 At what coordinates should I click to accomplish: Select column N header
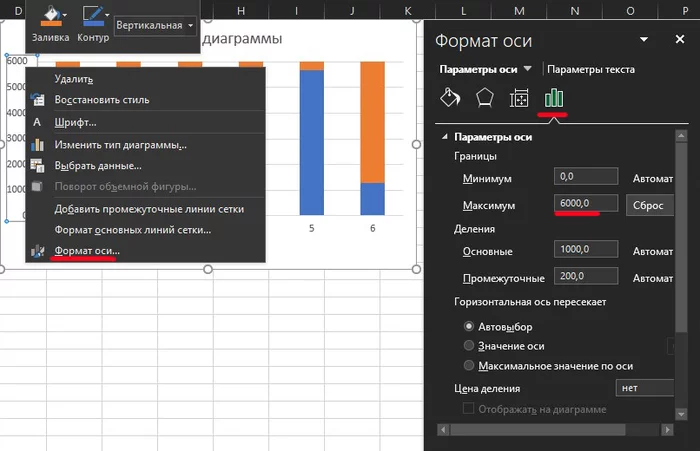pos(575,10)
